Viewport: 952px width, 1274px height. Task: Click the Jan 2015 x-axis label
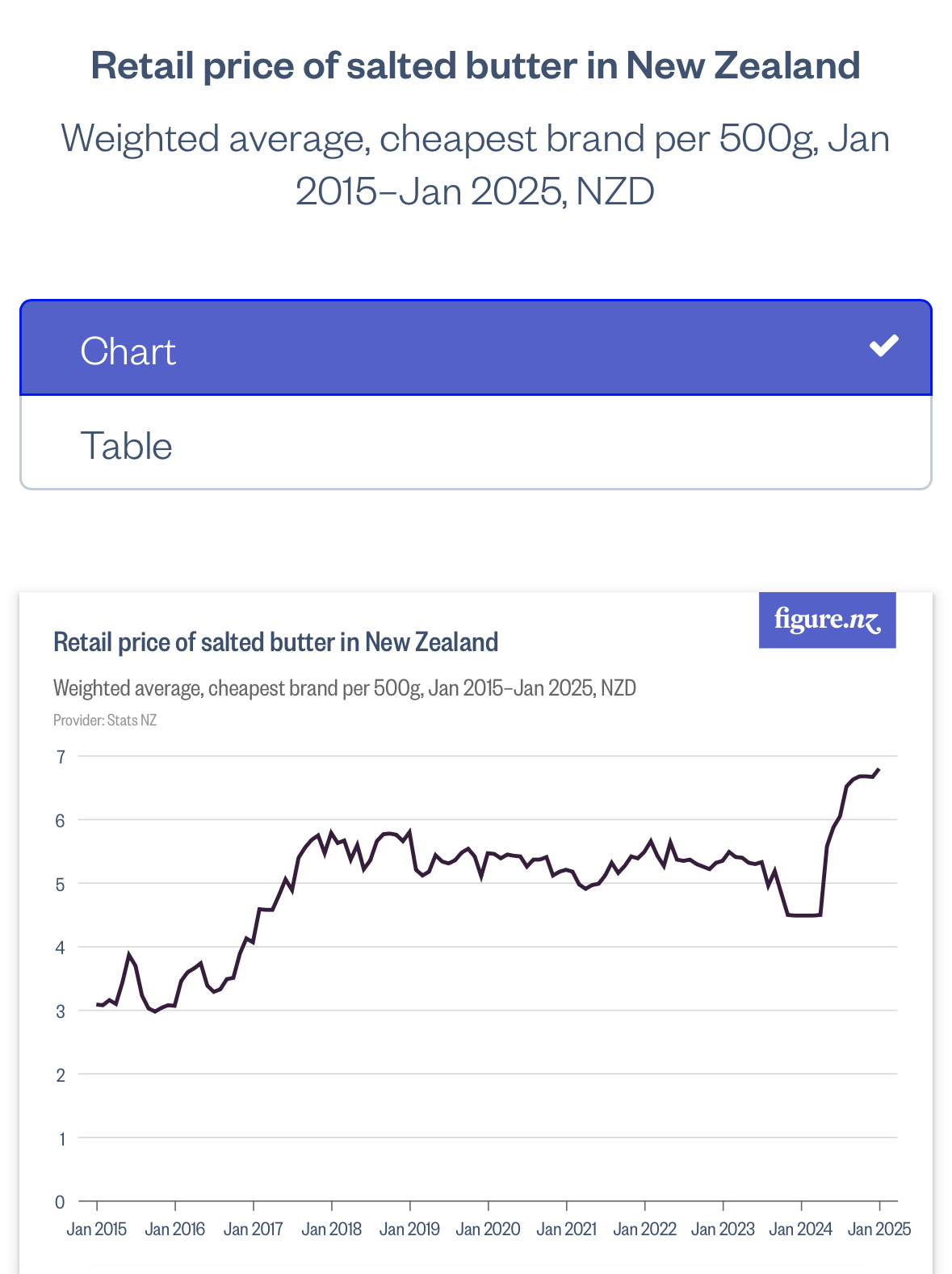(x=97, y=1229)
